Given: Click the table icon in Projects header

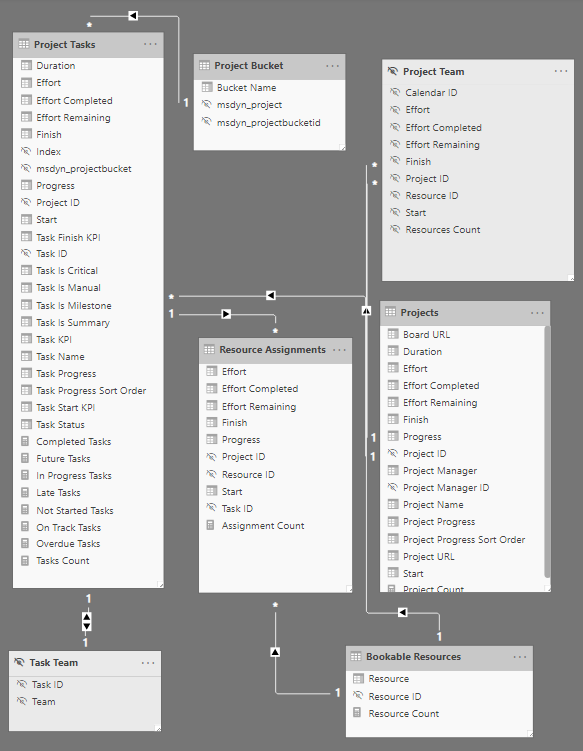Looking at the screenshot, I should coord(391,312).
